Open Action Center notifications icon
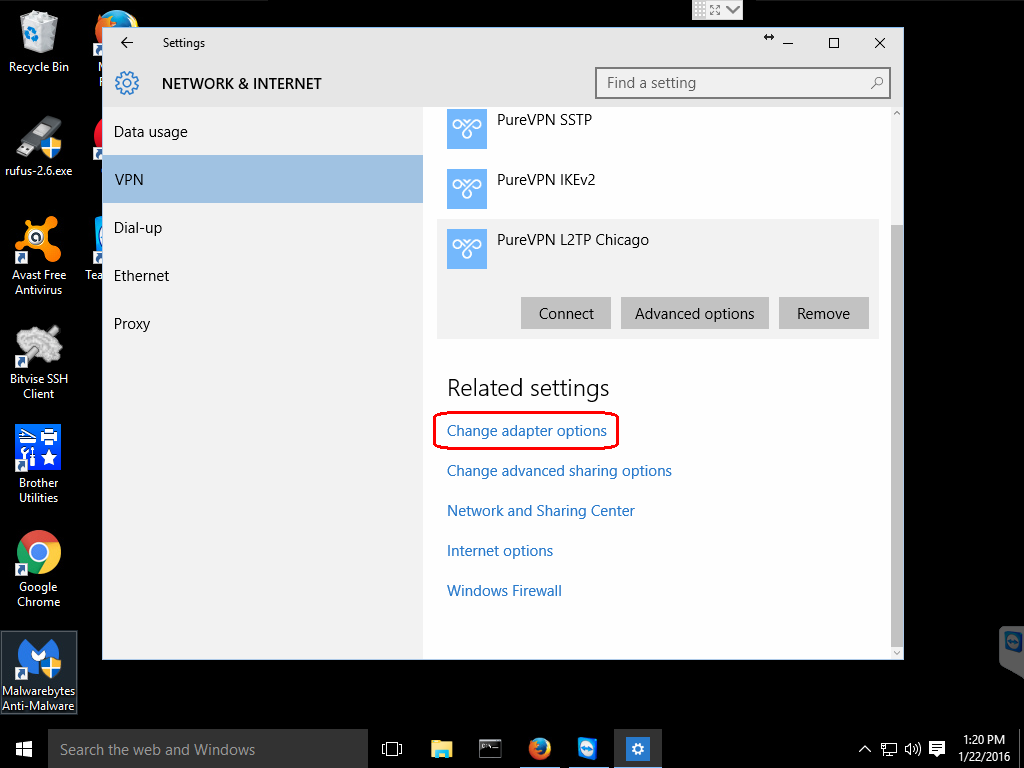Screen dimensions: 1024x768 937,749
